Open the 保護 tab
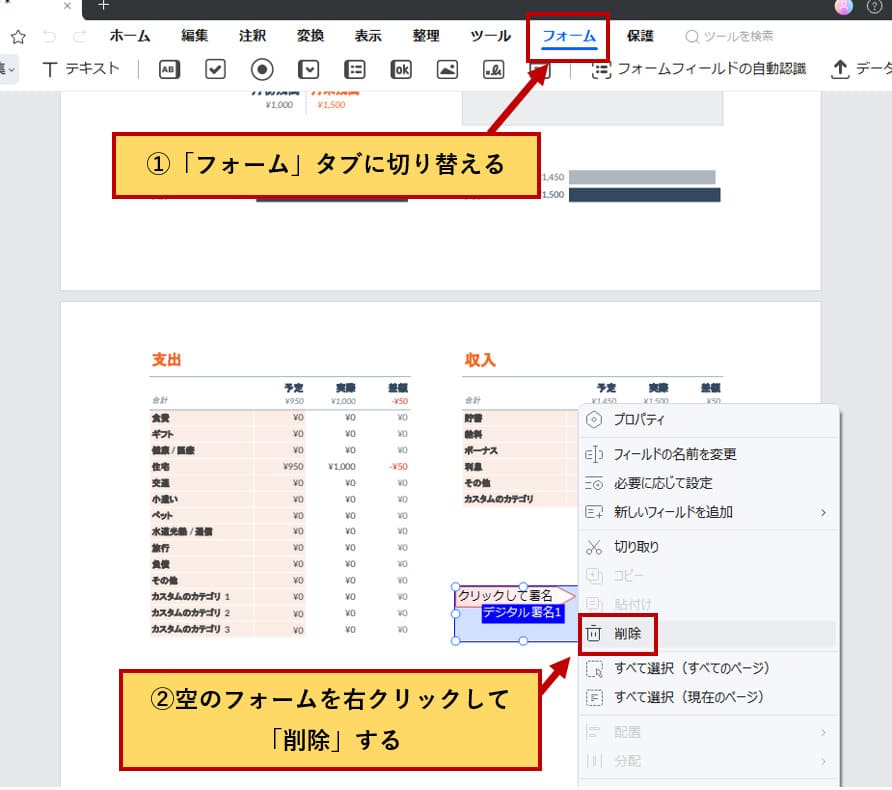This screenshot has width=892, height=790. [x=640, y=36]
